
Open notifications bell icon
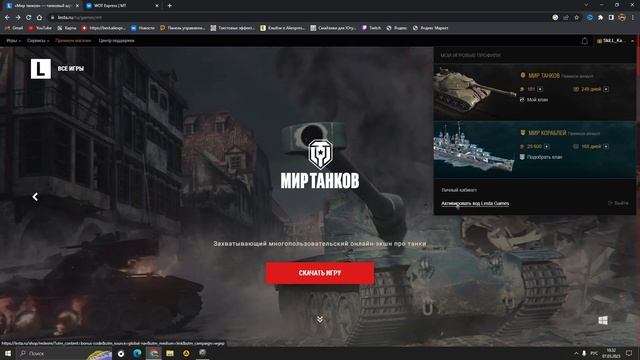[x=584, y=41]
